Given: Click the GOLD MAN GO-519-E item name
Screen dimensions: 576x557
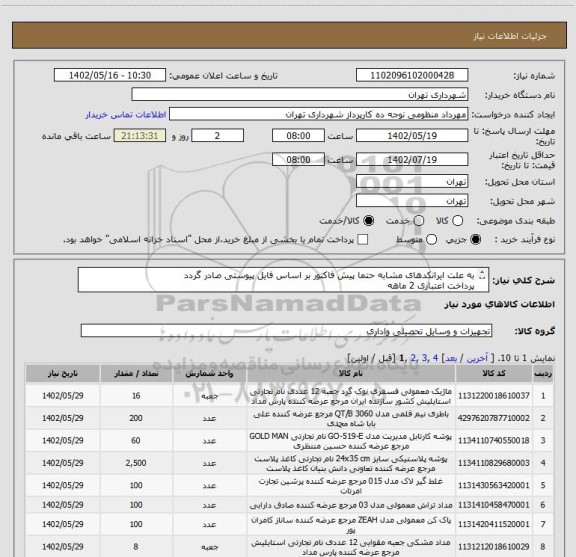Looking at the screenshot, I should [351, 441].
